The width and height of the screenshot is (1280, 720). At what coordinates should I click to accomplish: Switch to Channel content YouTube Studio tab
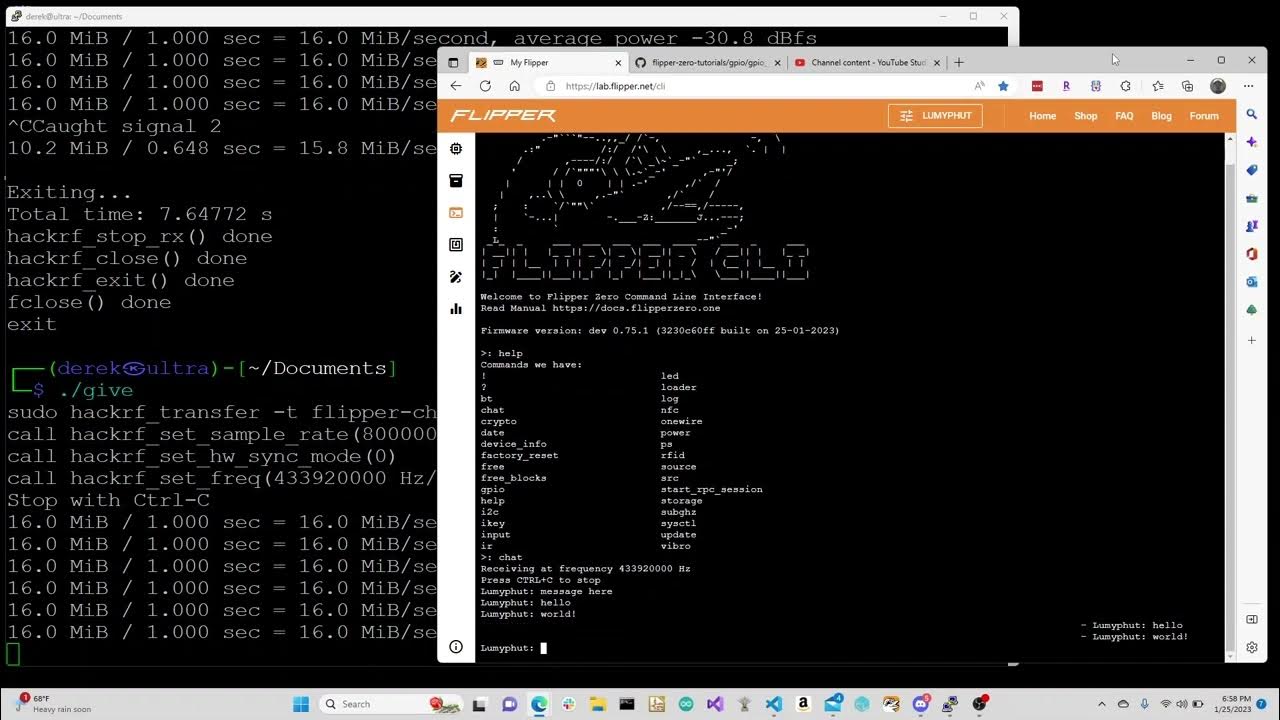point(868,62)
